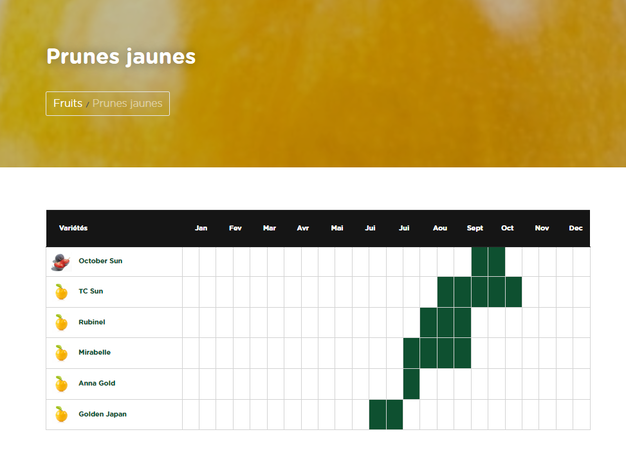Select the Rubinel variety label
The image size is (626, 450).
pyautogui.click(x=92, y=322)
